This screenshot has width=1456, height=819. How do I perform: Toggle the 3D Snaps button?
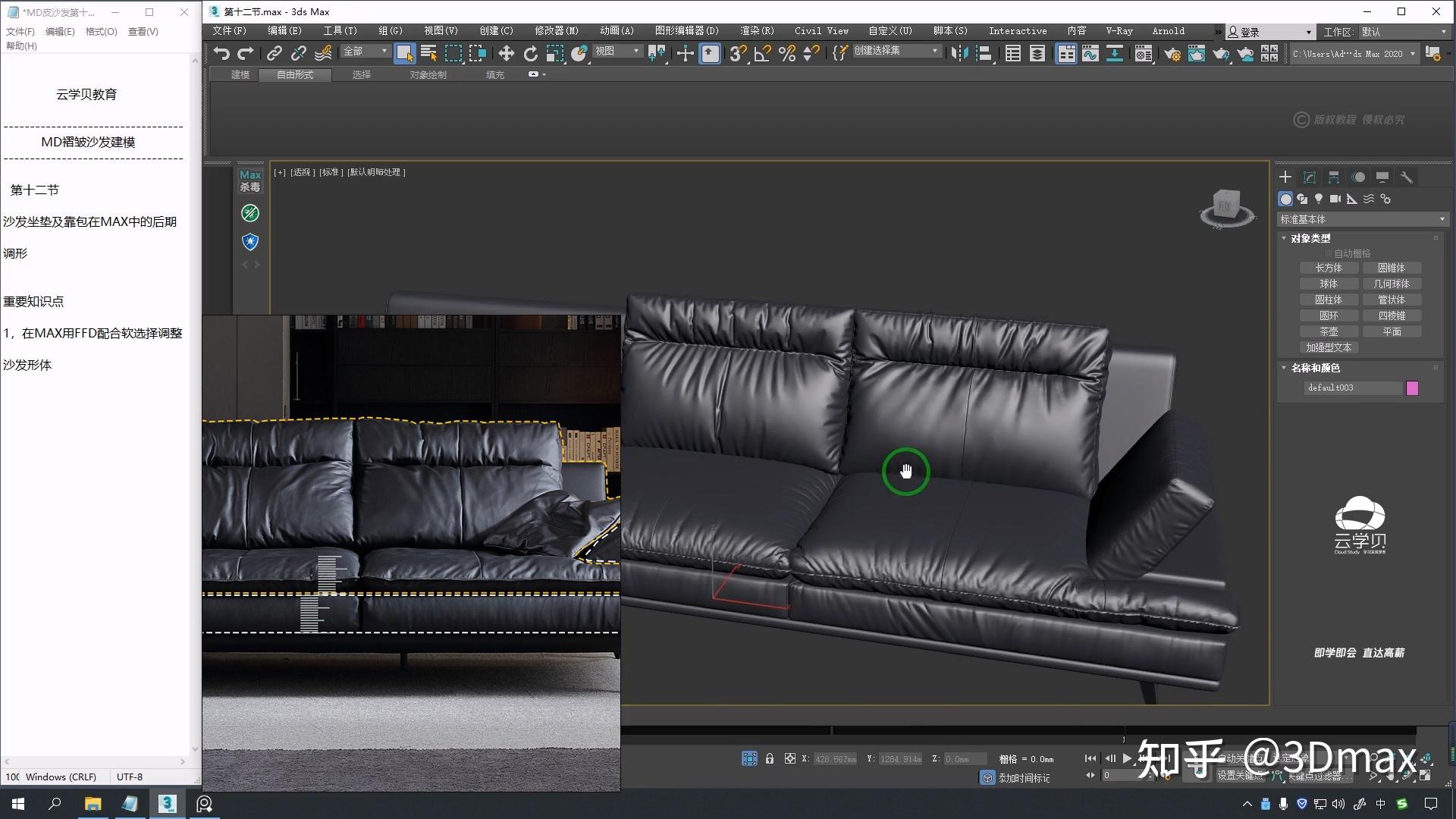click(x=738, y=53)
